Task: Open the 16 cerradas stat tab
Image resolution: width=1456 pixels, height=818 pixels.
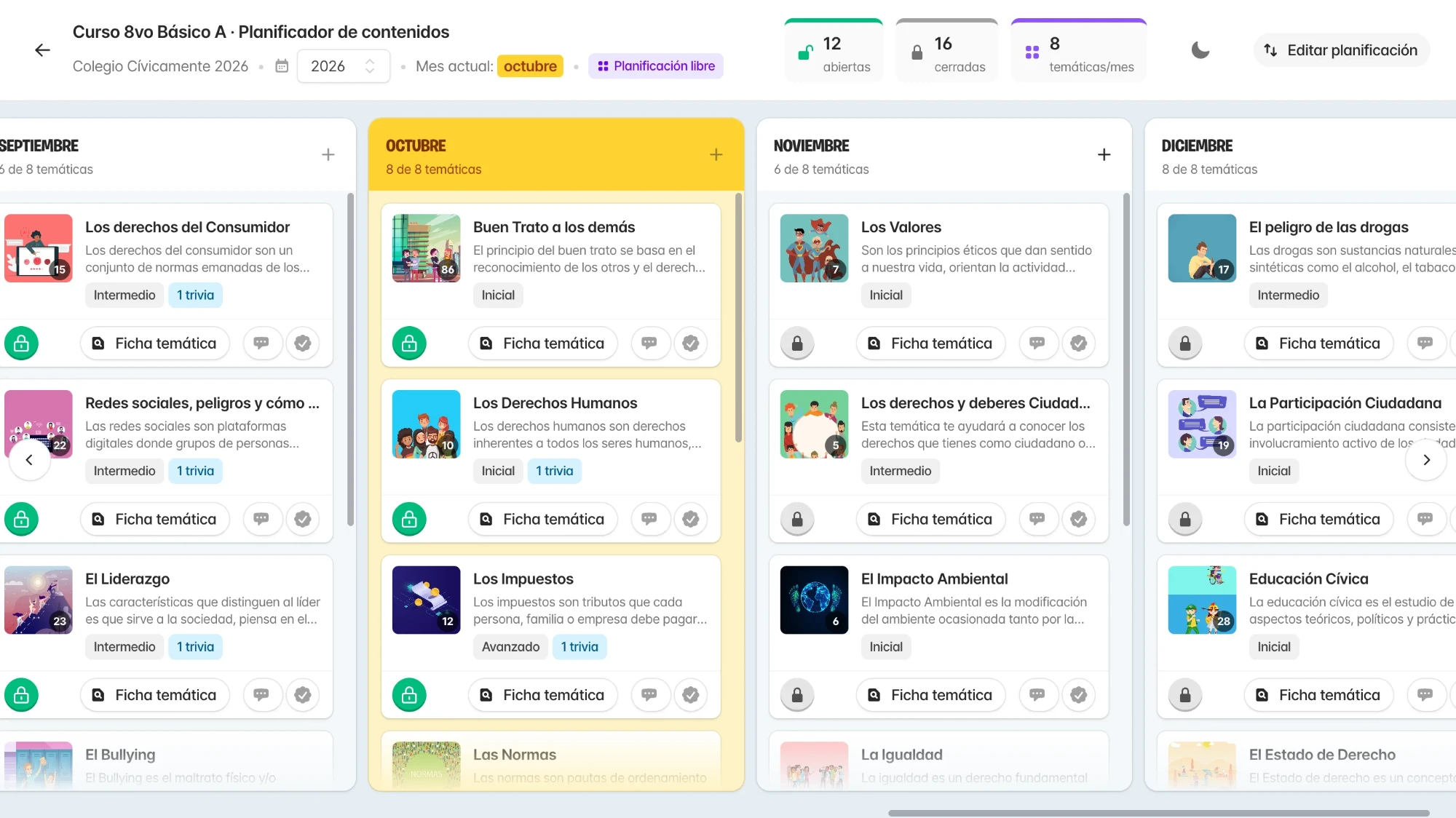Action: pos(947,51)
